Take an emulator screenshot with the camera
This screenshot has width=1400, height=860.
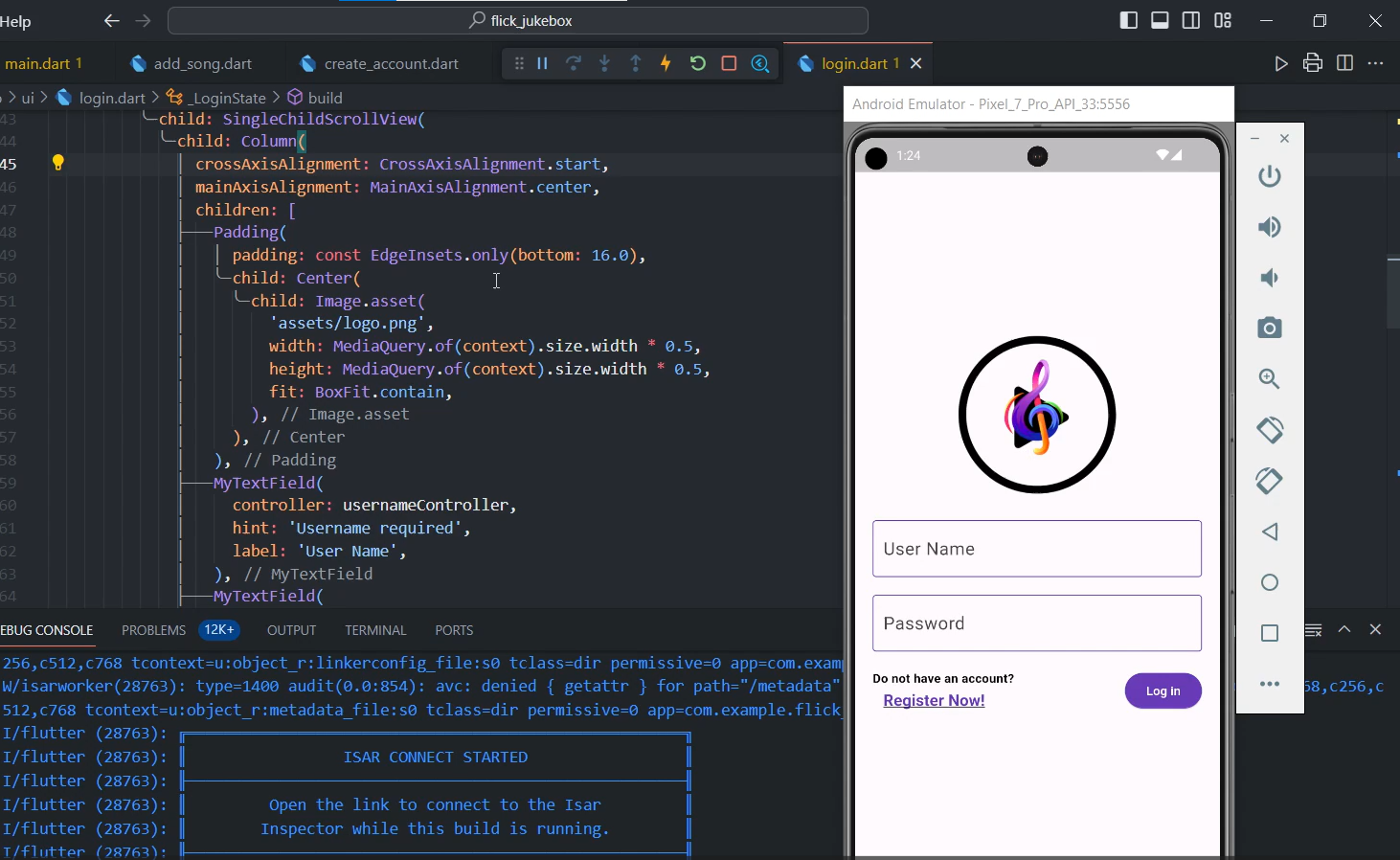[1270, 328]
